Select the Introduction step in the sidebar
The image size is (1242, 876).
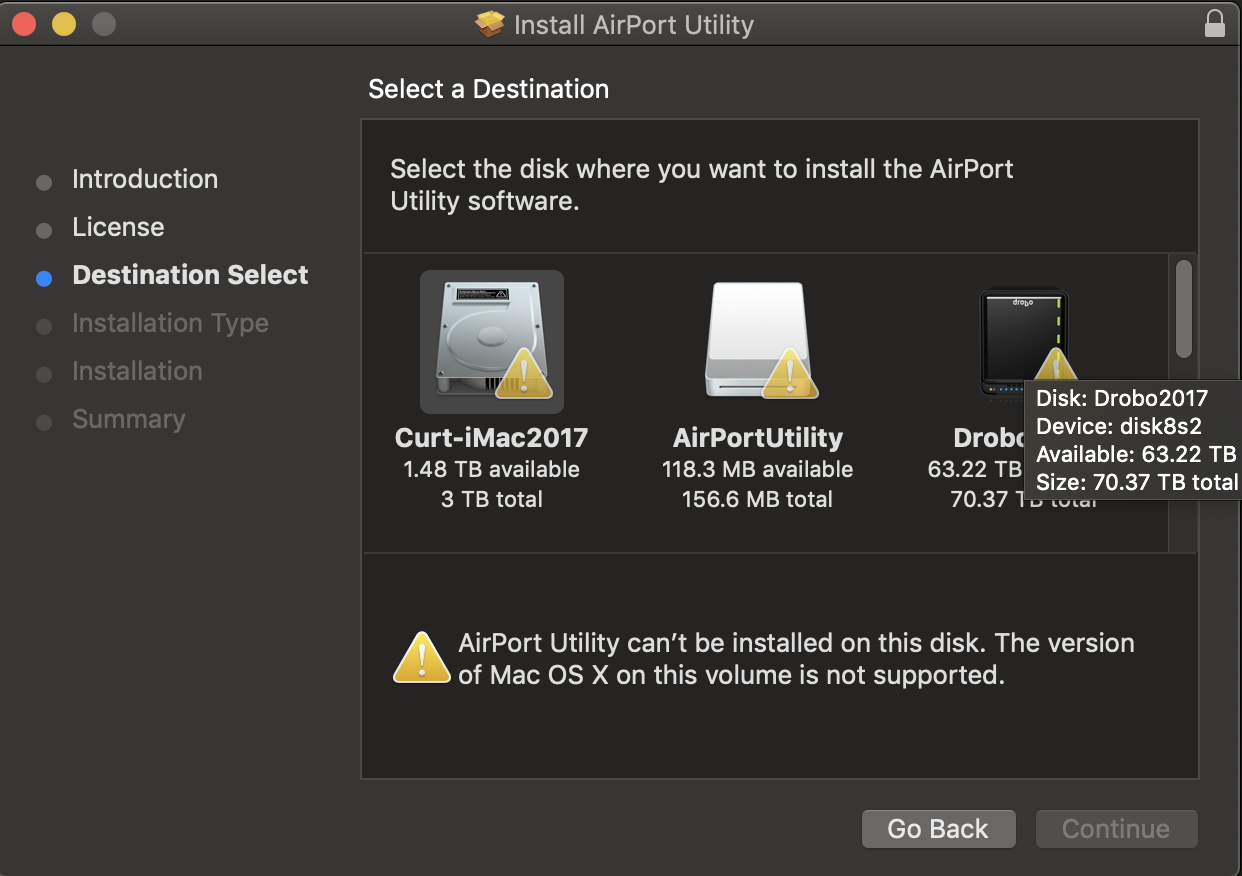[x=145, y=179]
